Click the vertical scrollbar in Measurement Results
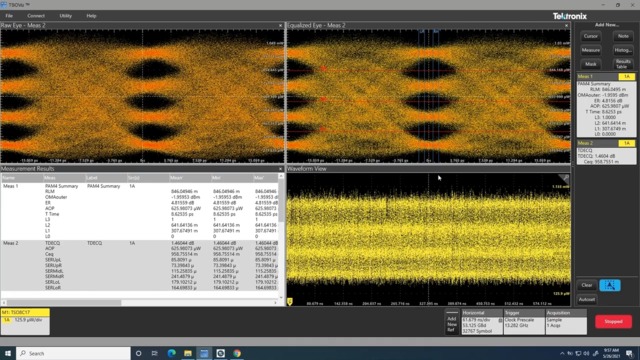The height and width of the screenshot is (360, 640). 281,200
